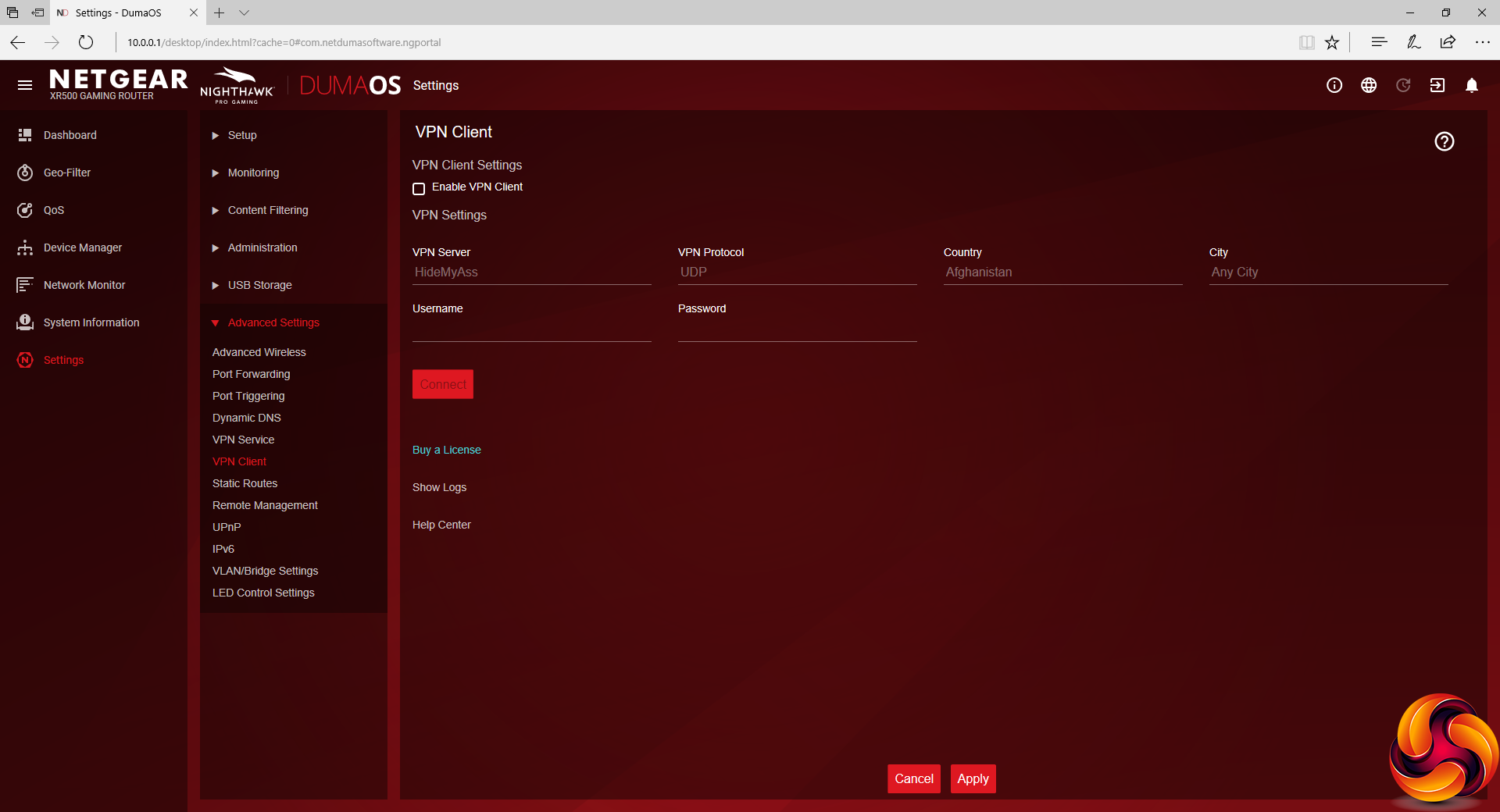Viewport: 1500px width, 812px height.
Task: Open Port Forwarding page
Action: (251, 374)
